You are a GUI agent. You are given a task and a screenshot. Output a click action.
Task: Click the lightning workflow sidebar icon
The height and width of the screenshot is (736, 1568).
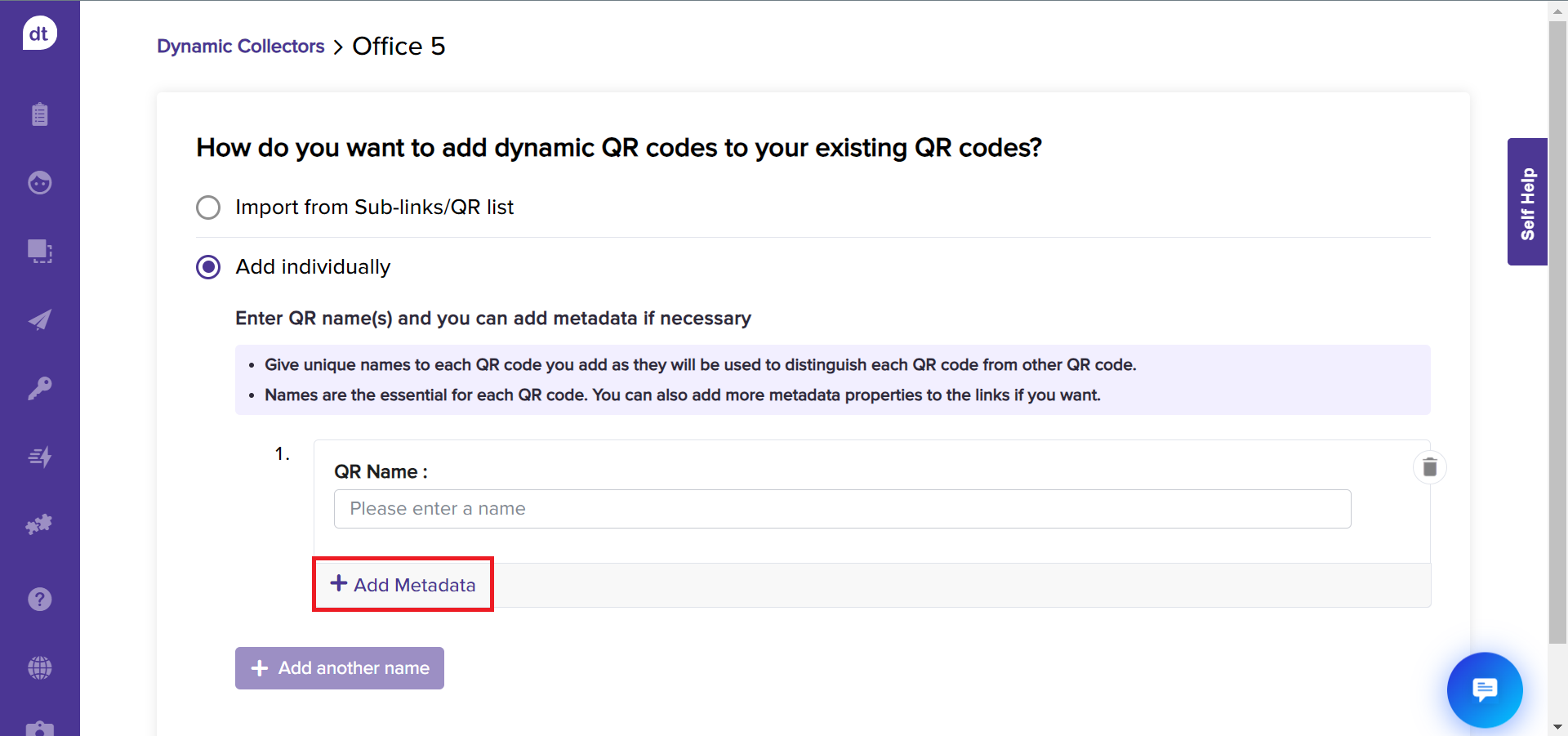(x=39, y=457)
